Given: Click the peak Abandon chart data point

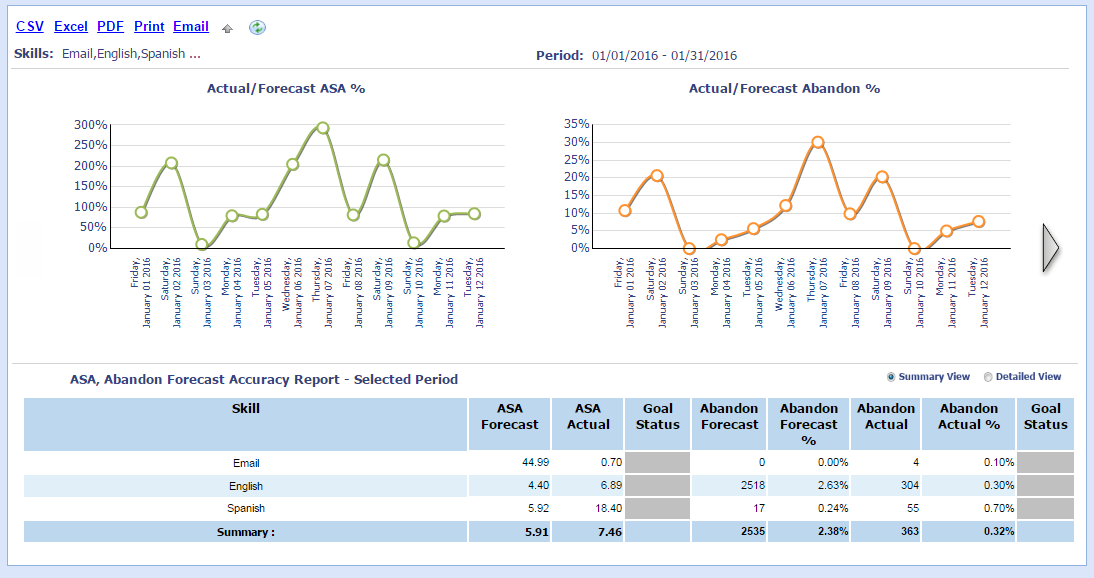Looking at the screenshot, I should tap(818, 142).
